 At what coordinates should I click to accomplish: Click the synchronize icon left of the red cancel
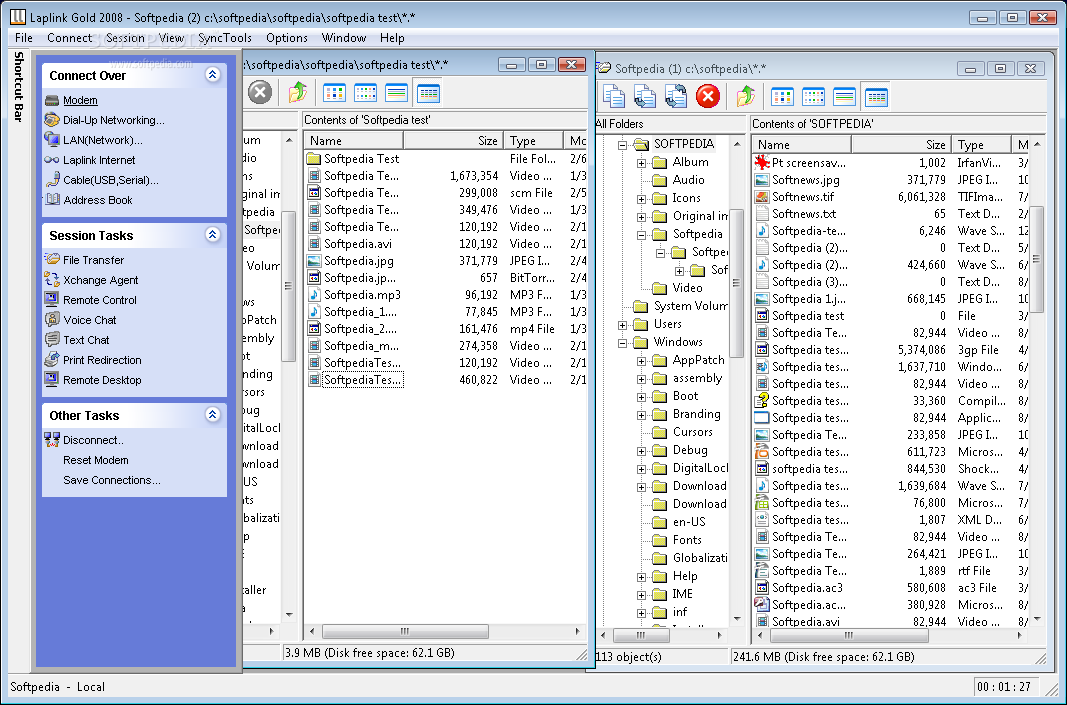pos(676,96)
